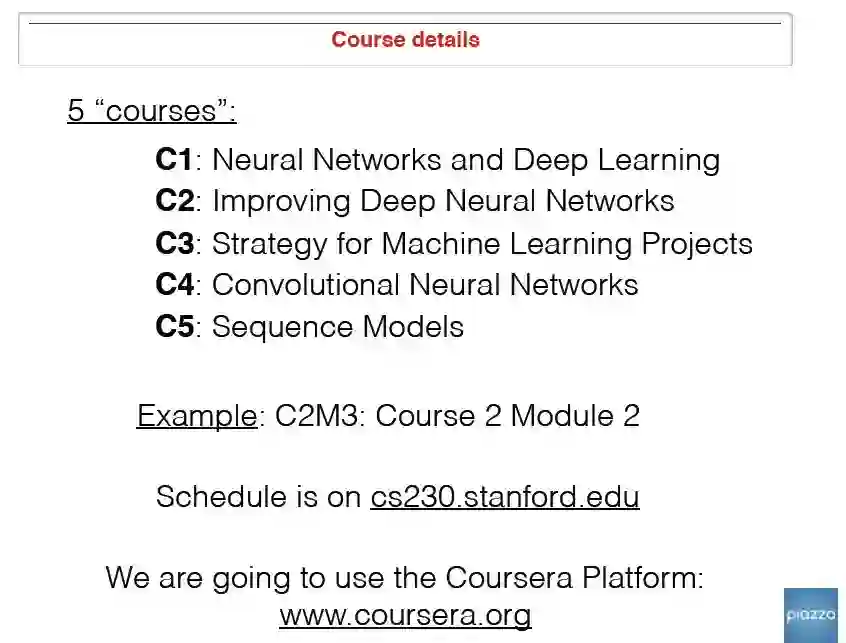Click the Piazza logo icon
Screen dimensions: 846x643
[x=810, y=615]
